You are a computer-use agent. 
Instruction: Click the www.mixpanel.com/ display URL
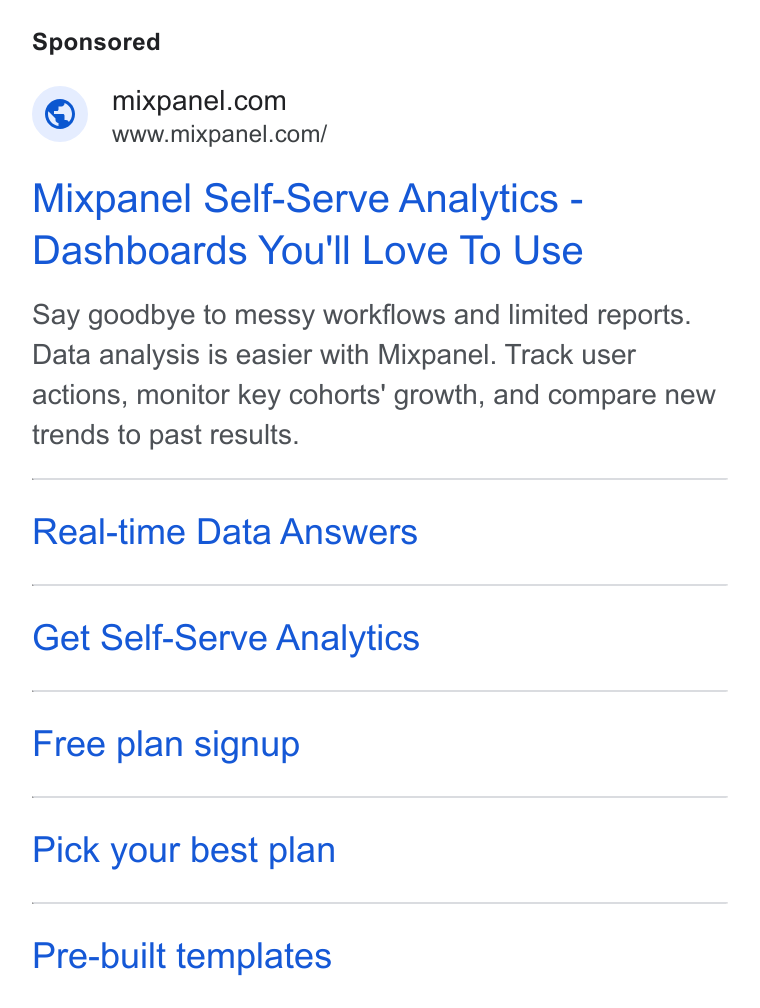pyautogui.click(x=219, y=134)
